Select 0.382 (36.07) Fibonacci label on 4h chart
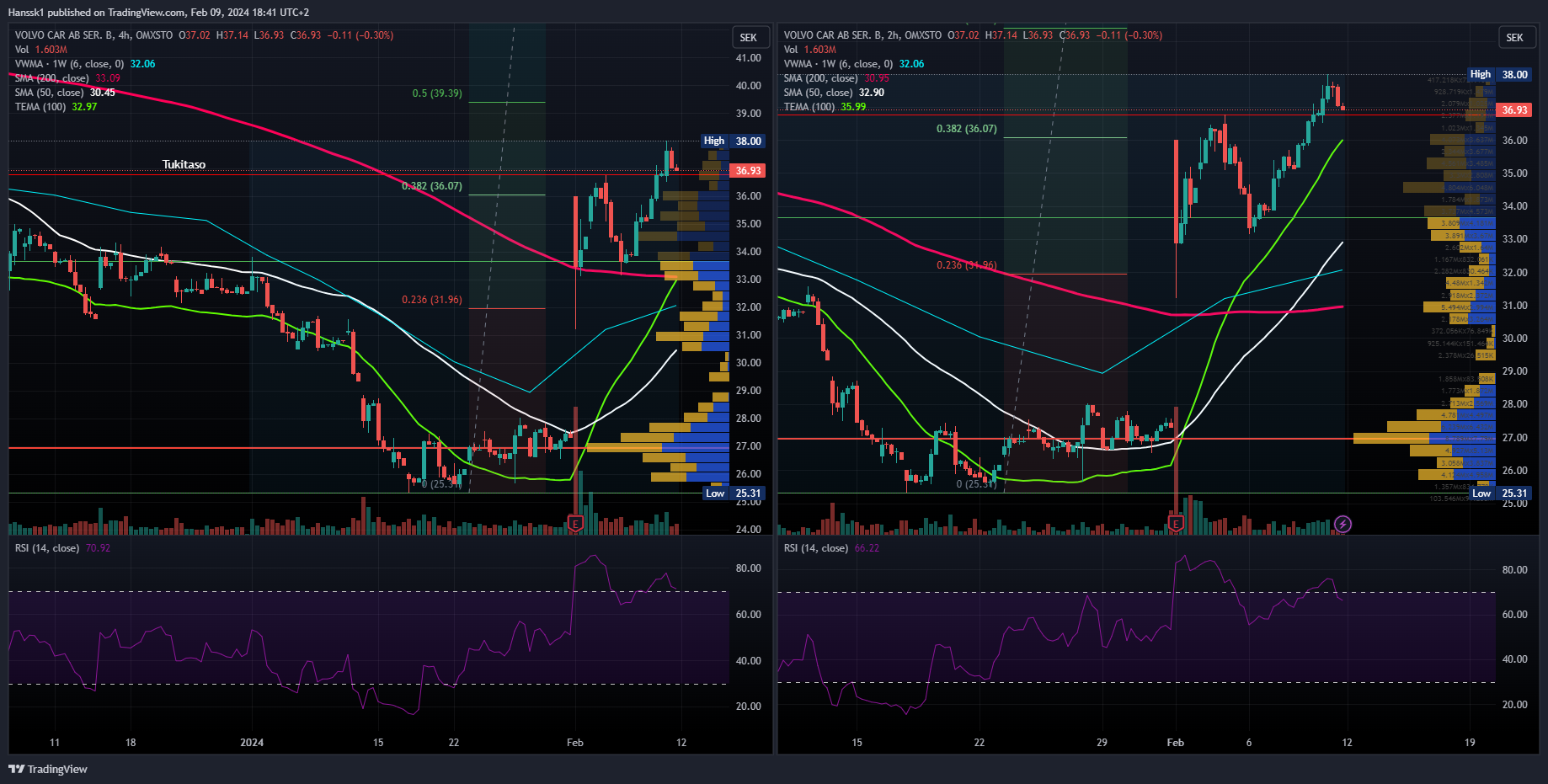The width and height of the screenshot is (1548, 784). [x=432, y=186]
